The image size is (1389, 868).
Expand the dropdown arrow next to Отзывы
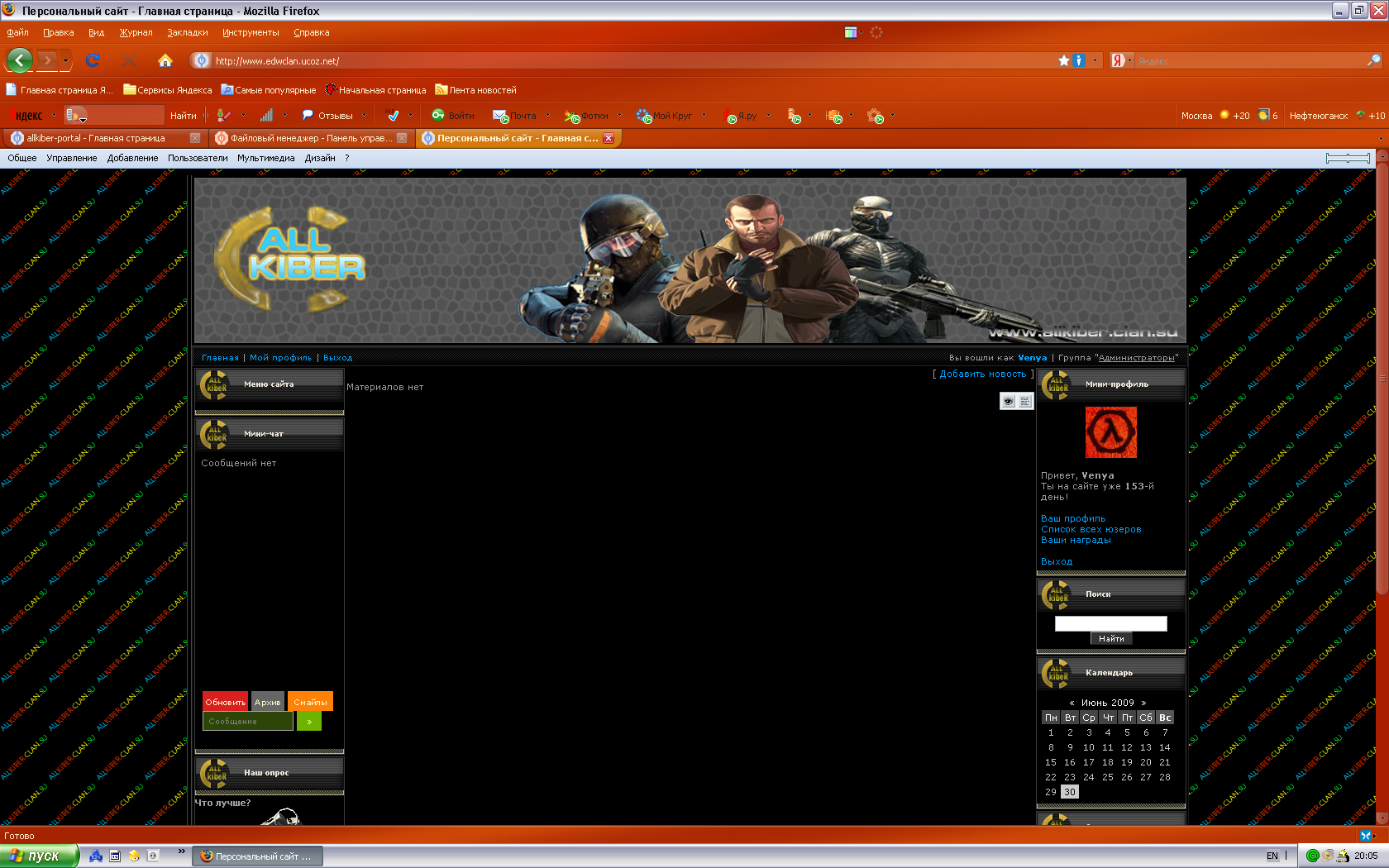[364, 116]
